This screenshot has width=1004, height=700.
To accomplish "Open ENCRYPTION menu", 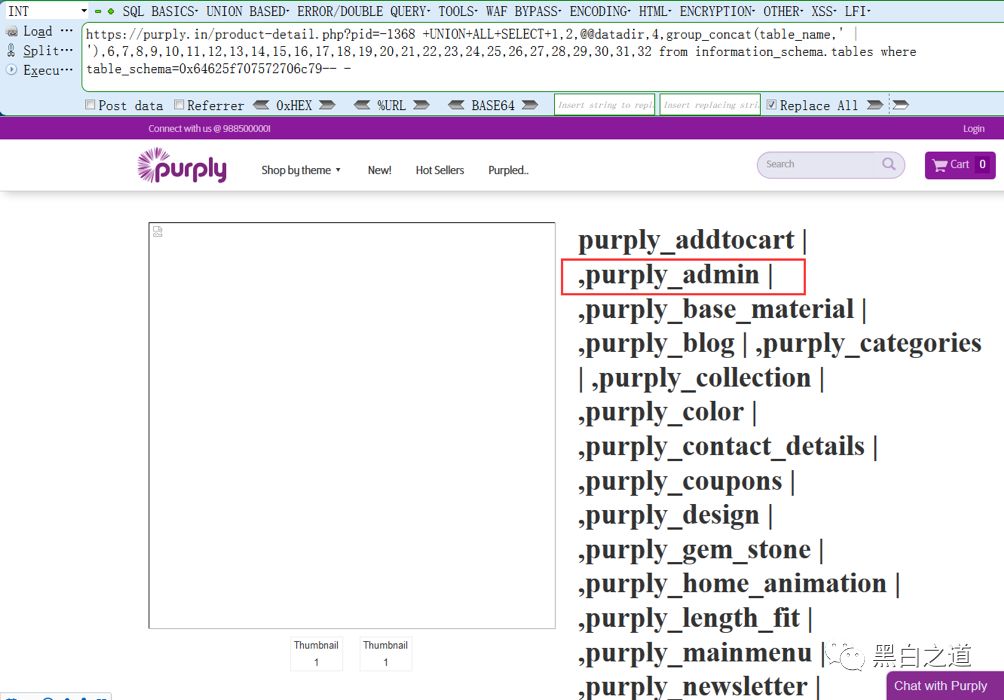I will coord(717,12).
